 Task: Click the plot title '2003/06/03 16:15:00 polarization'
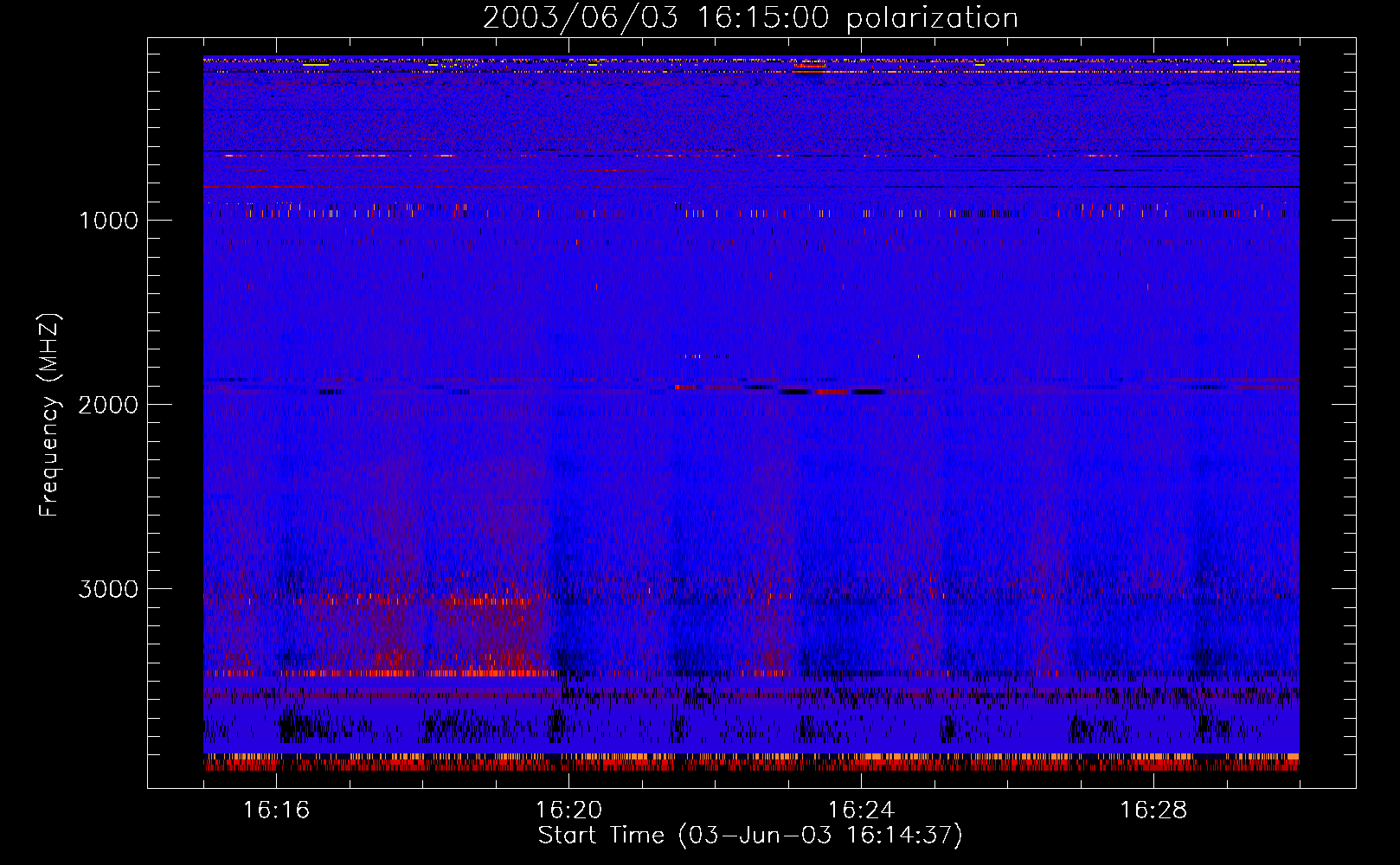(750, 18)
